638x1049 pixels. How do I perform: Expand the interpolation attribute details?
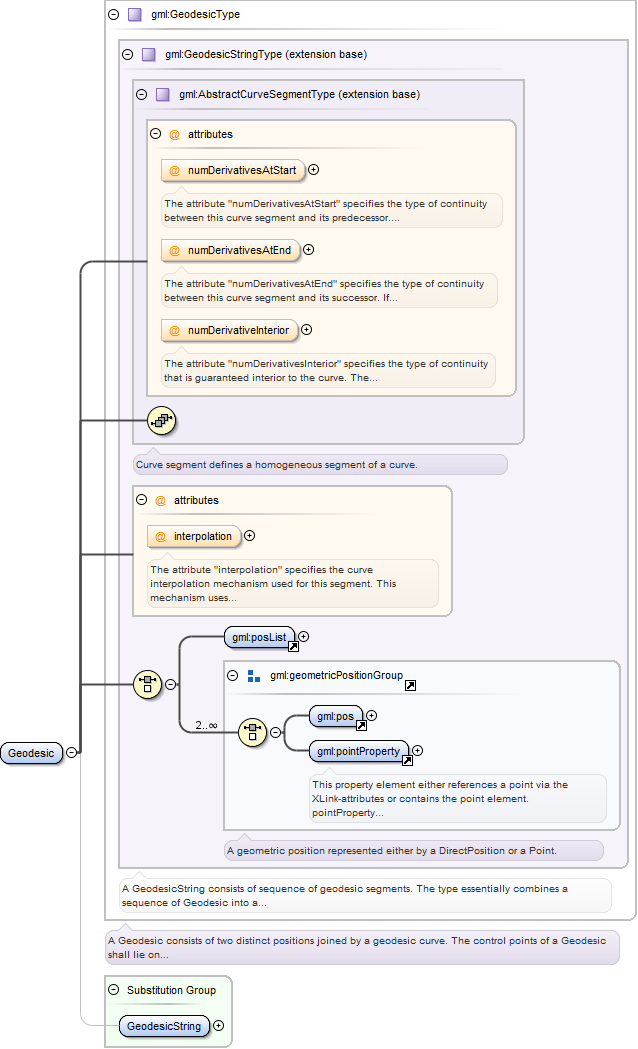pyautogui.click(x=249, y=535)
